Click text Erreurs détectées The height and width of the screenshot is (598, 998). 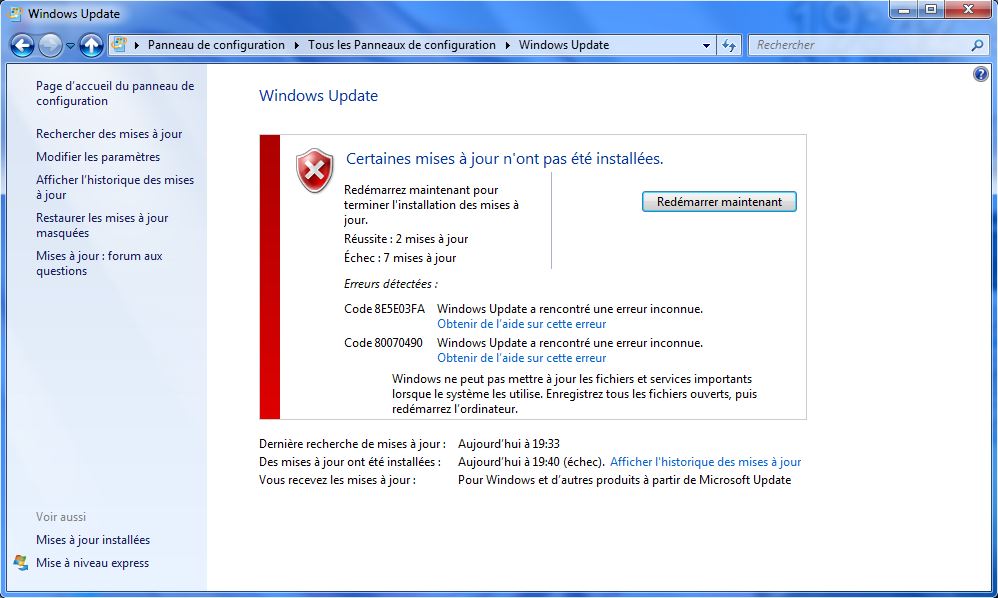coord(391,284)
